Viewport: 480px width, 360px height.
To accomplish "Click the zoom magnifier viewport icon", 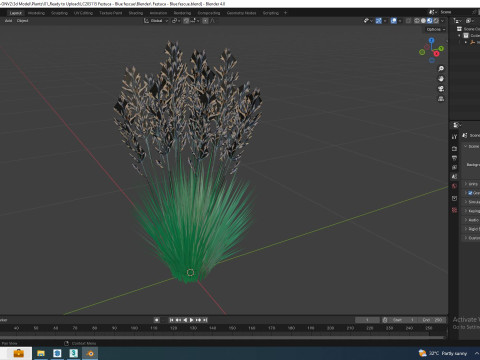I will click(x=441, y=69).
